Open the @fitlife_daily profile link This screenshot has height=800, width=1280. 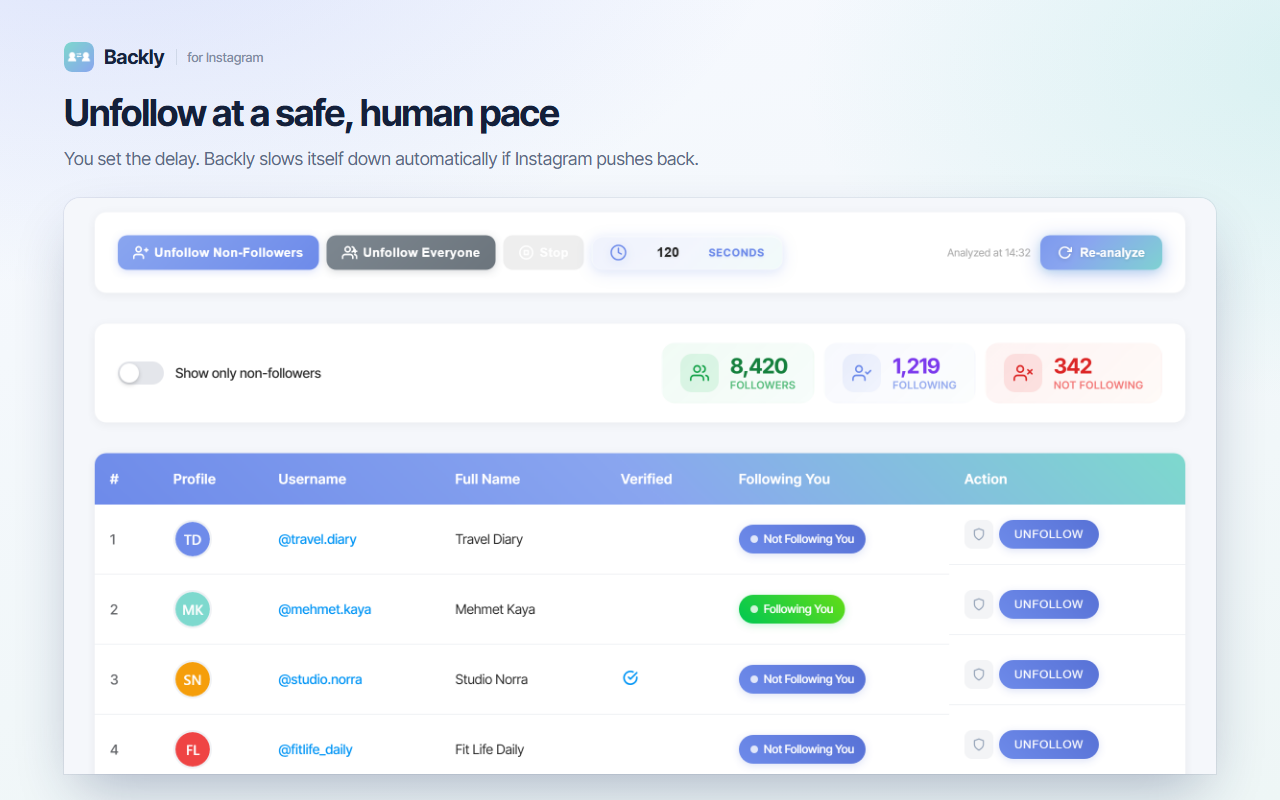pos(315,749)
